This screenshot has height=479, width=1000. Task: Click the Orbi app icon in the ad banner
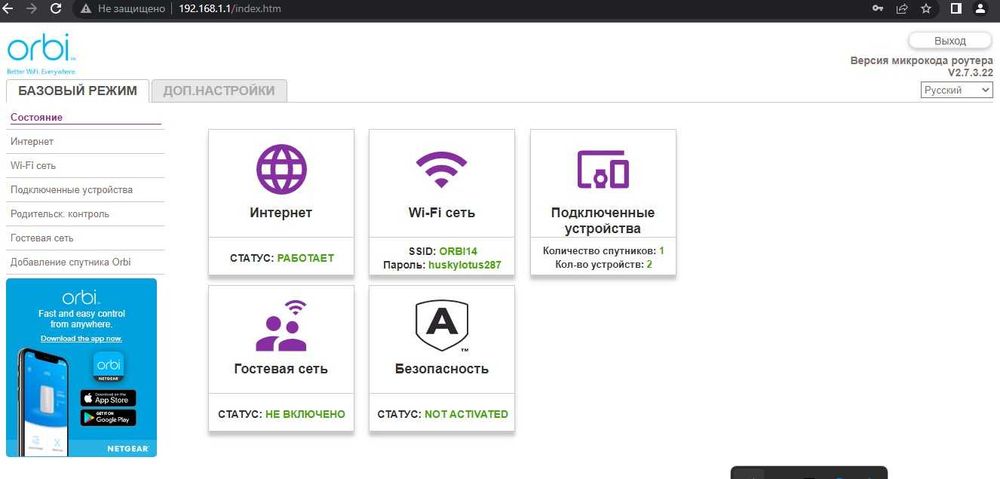(x=109, y=367)
